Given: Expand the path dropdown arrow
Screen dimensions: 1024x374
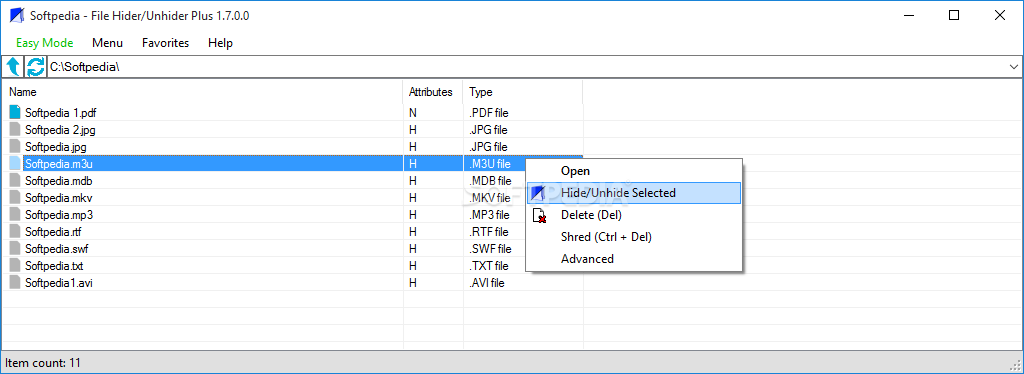Looking at the screenshot, I should click(x=1014, y=67).
